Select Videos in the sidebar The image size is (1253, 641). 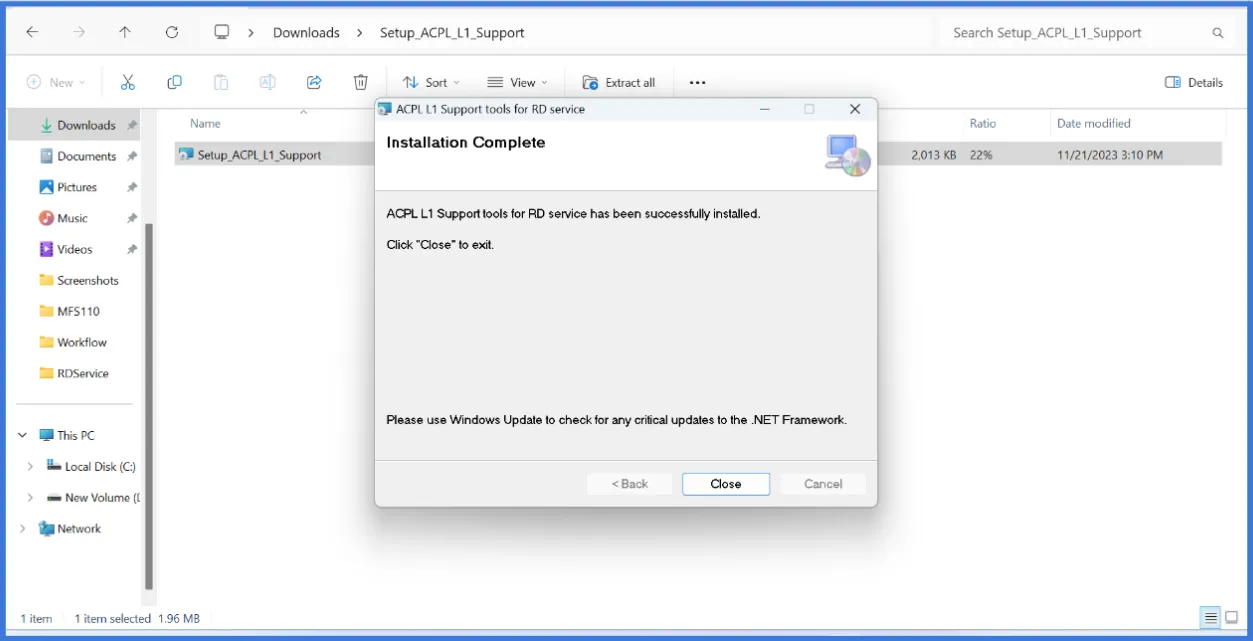[x=76, y=249]
